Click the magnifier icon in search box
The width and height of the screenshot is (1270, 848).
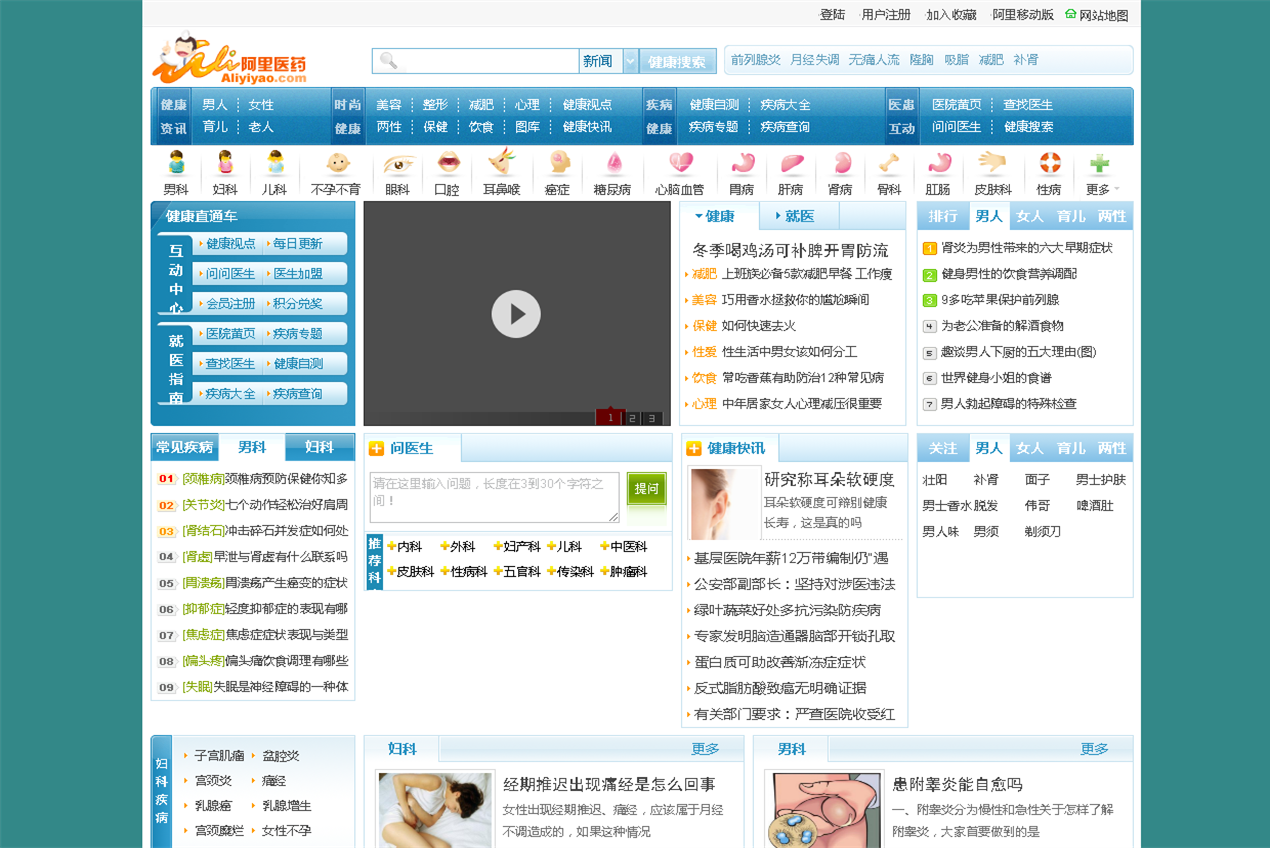388,61
